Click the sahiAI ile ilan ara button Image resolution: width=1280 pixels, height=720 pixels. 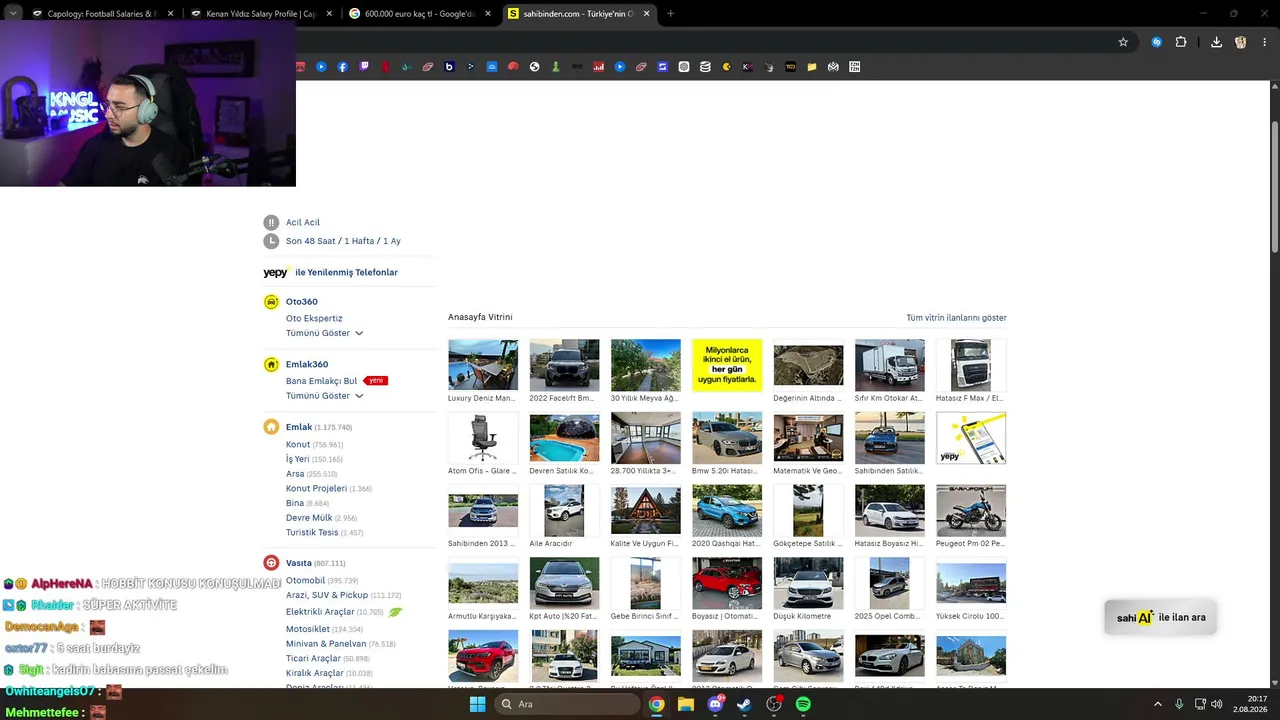point(1161,617)
